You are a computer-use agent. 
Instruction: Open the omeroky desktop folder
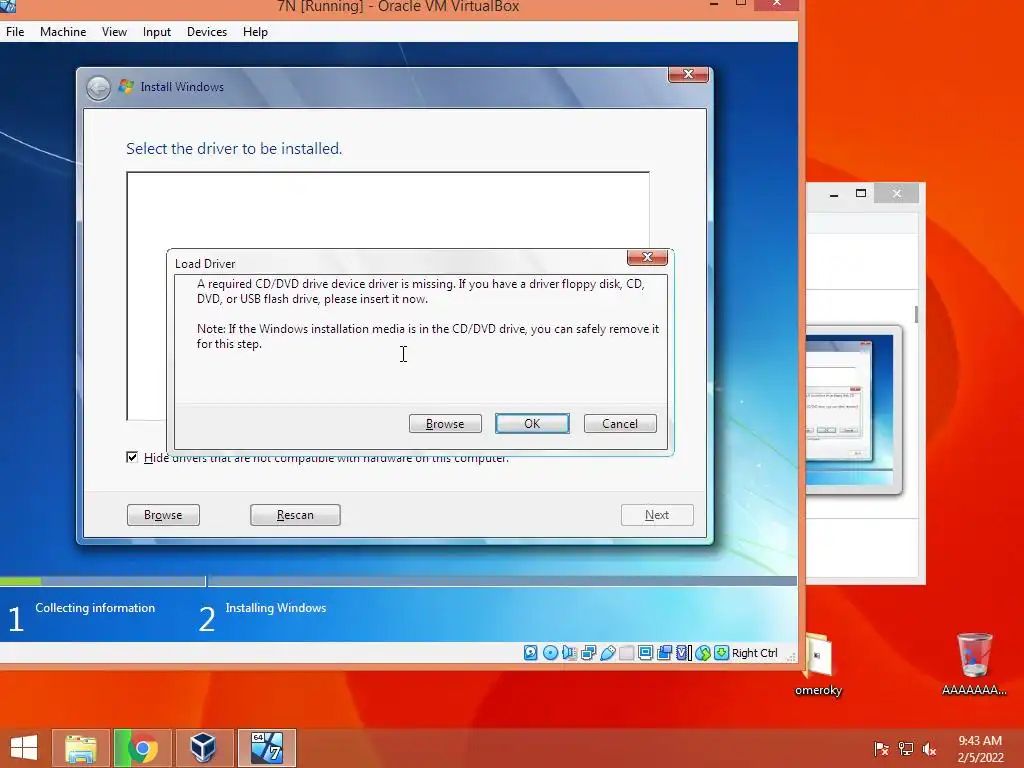(818, 664)
